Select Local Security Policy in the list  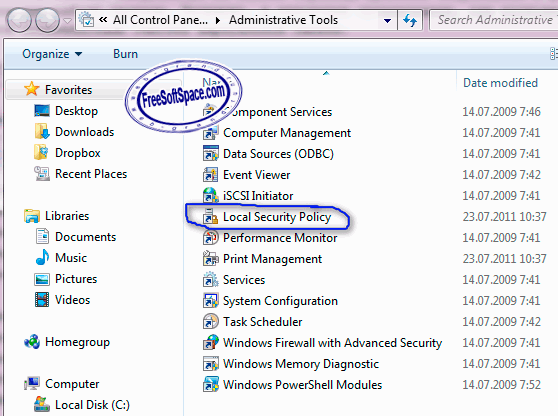(277, 217)
